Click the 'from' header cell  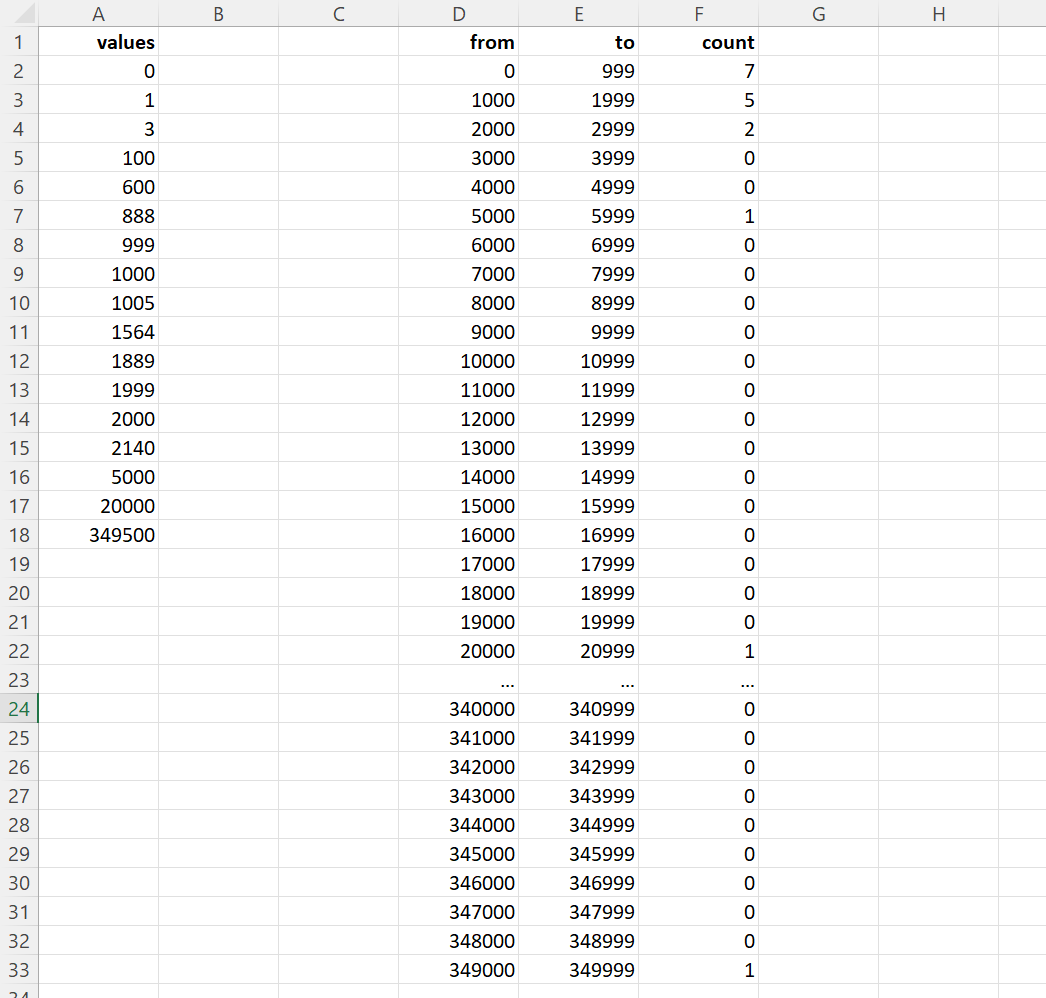458,42
